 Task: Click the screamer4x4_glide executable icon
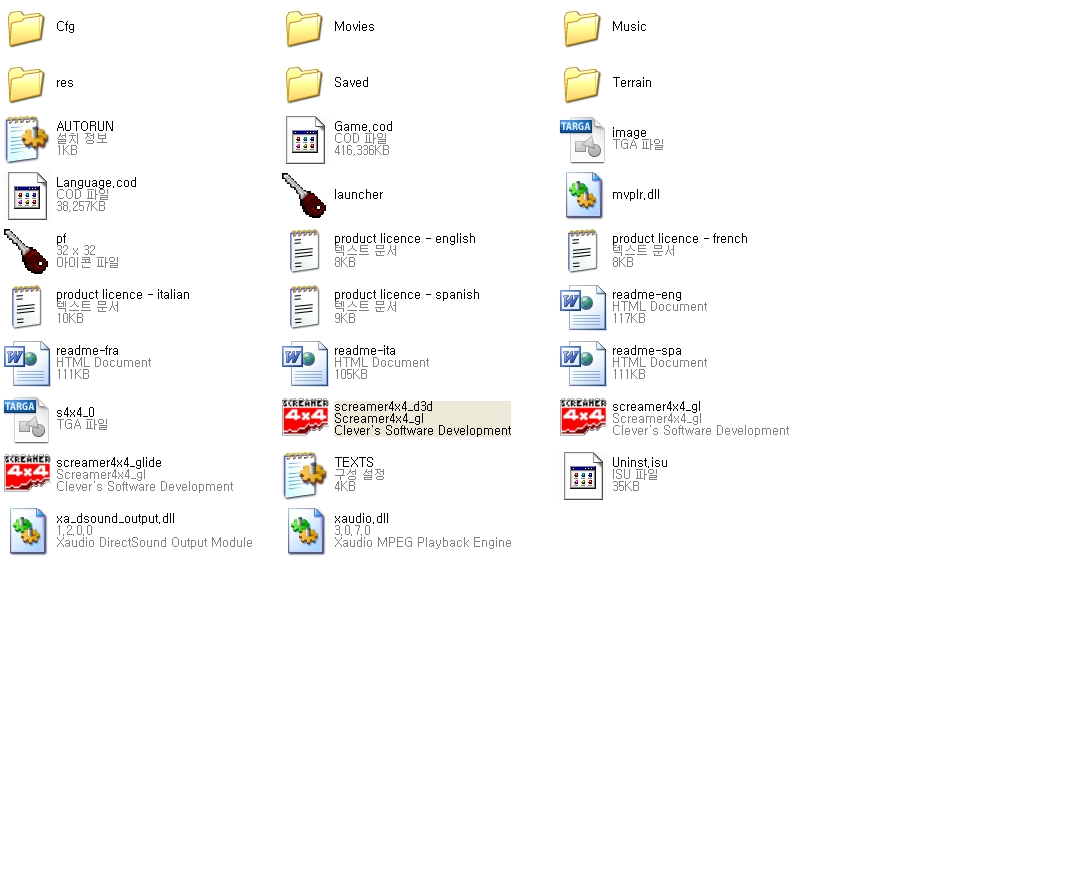[27, 475]
